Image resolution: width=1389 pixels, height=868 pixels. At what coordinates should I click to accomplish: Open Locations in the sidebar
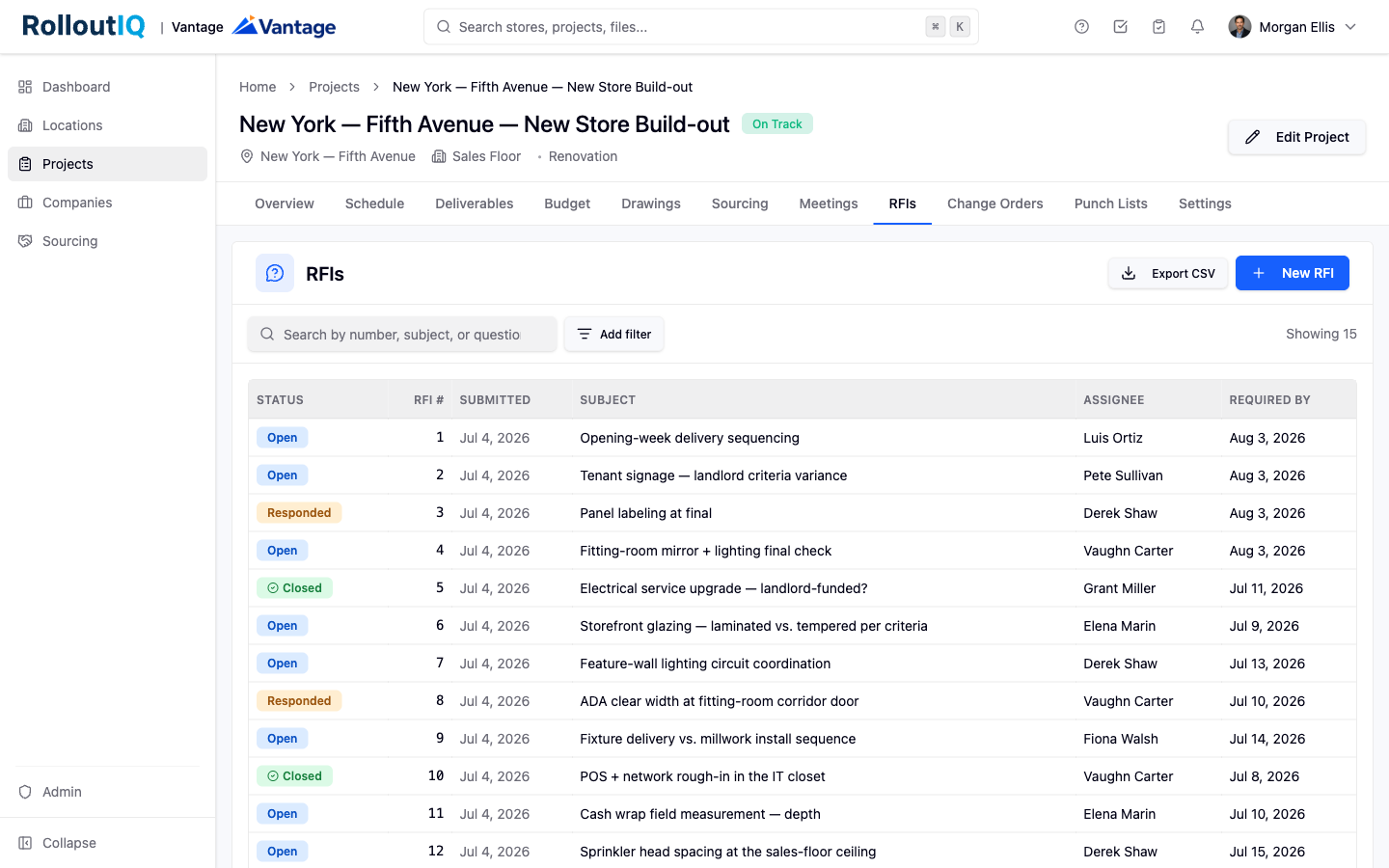click(x=107, y=125)
